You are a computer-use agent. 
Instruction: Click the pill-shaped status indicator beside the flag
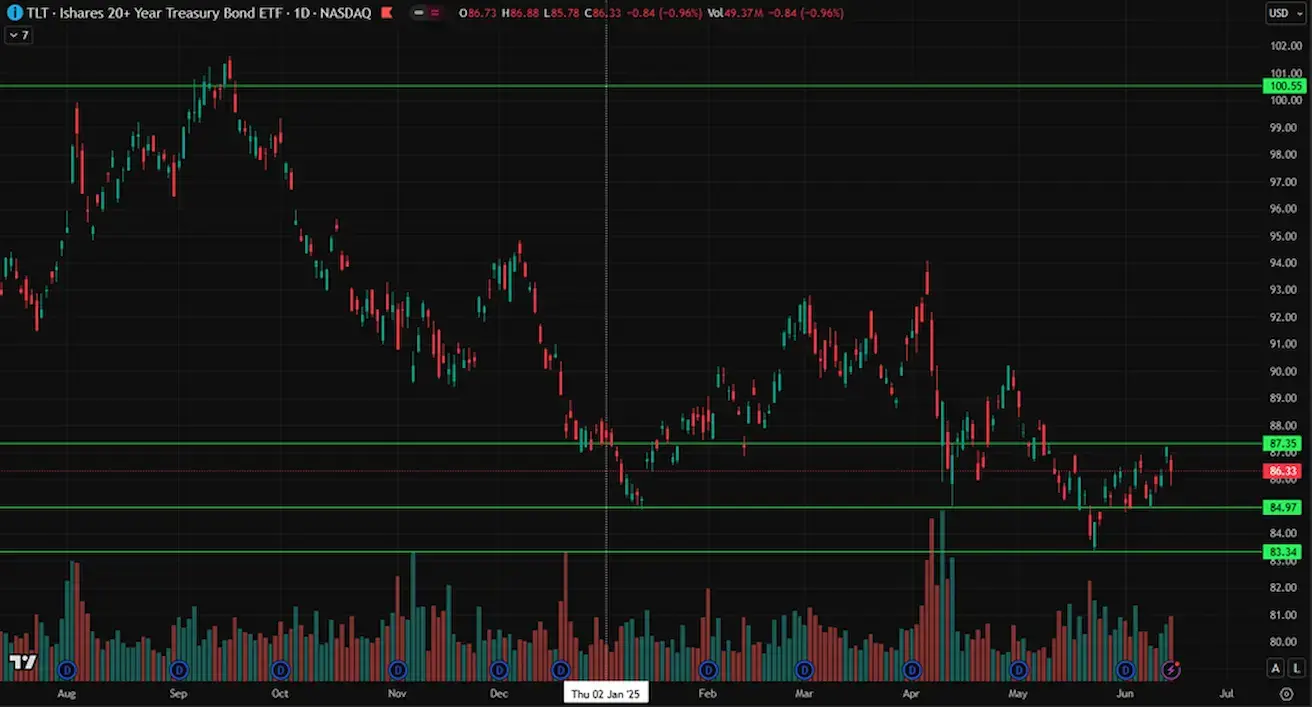click(x=427, y=13)
